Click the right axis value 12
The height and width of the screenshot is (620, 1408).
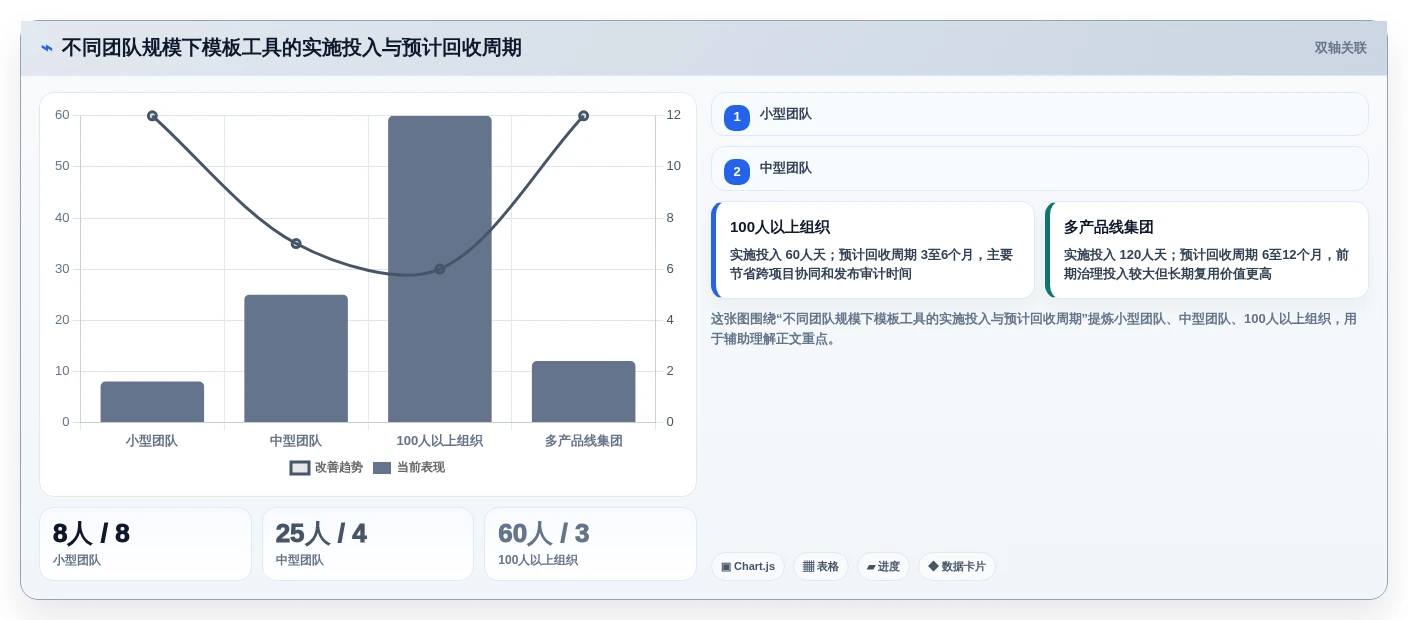coord(673,115)
